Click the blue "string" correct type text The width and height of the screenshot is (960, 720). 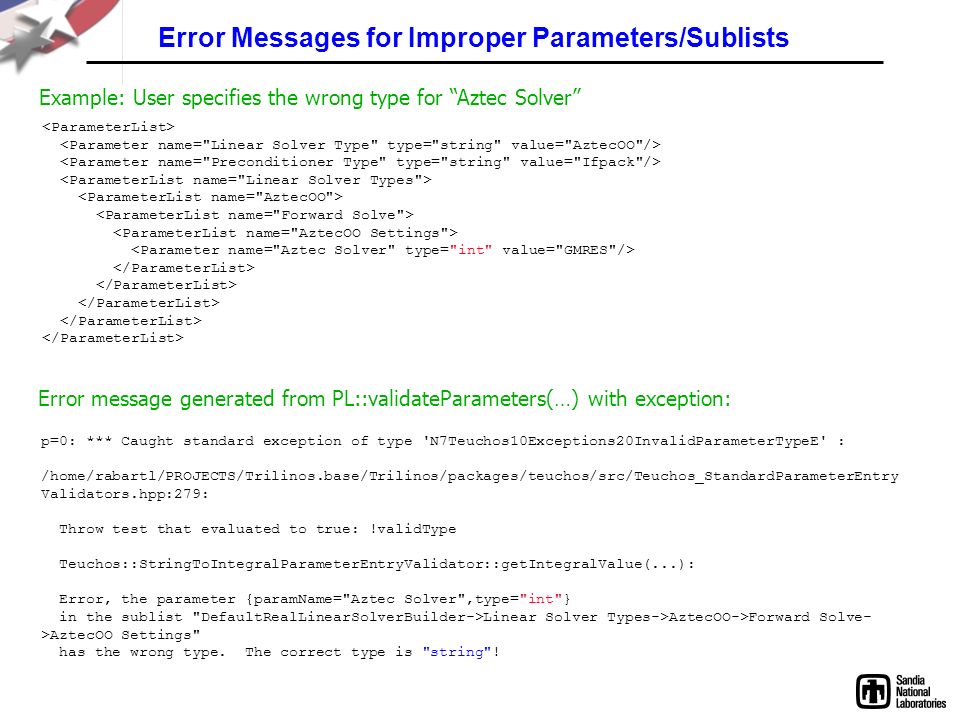pyautogui.click(x=457, y=652)
